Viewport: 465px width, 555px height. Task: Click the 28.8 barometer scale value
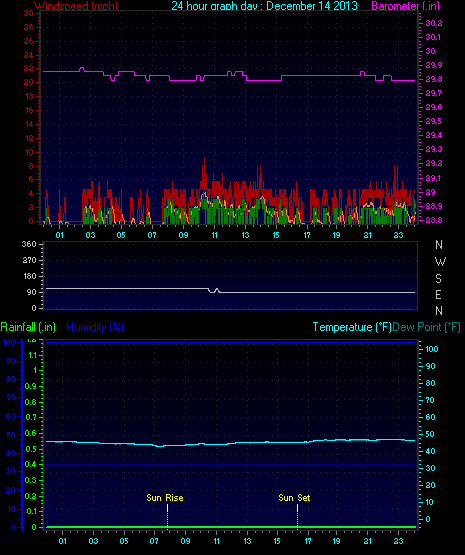[434, 220]
